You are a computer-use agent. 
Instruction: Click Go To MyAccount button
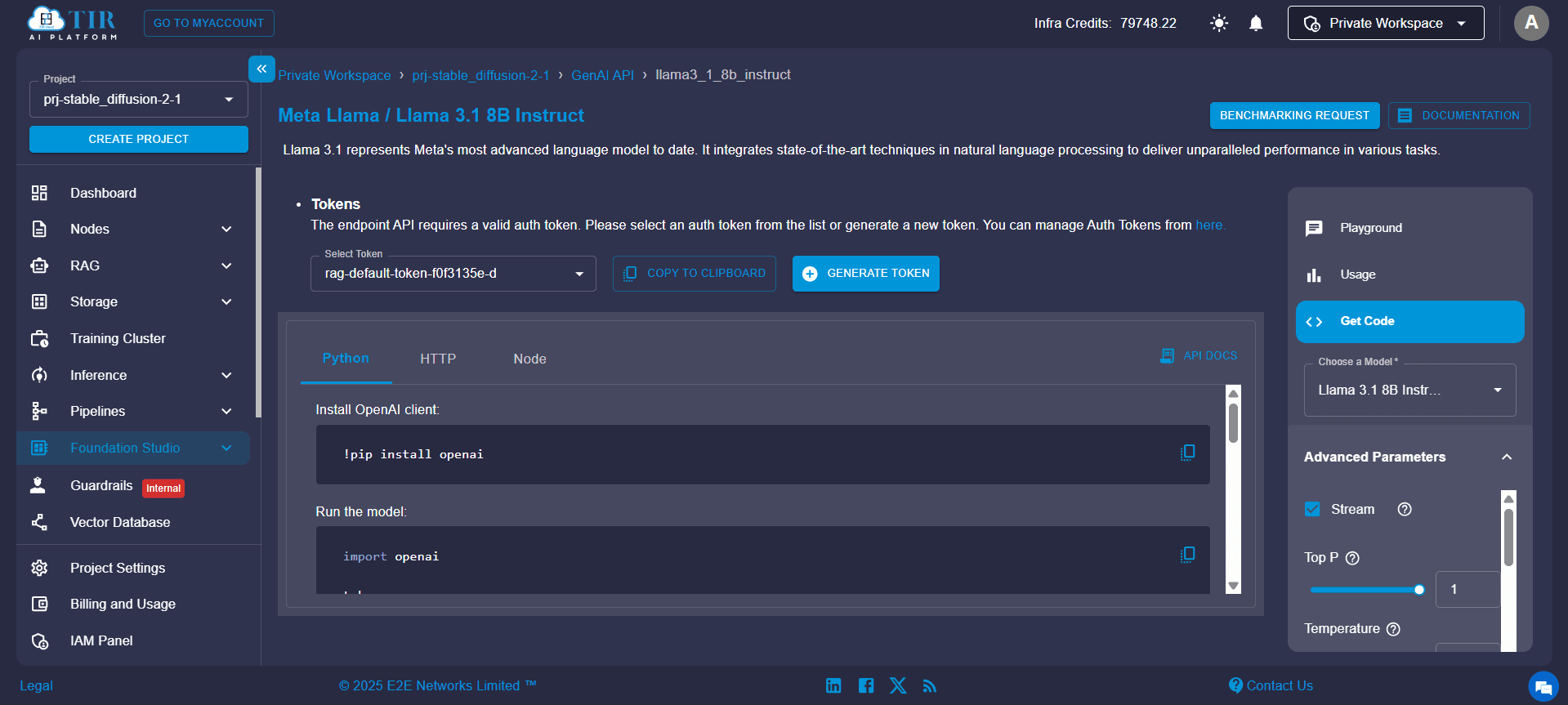tap(208, 23)
